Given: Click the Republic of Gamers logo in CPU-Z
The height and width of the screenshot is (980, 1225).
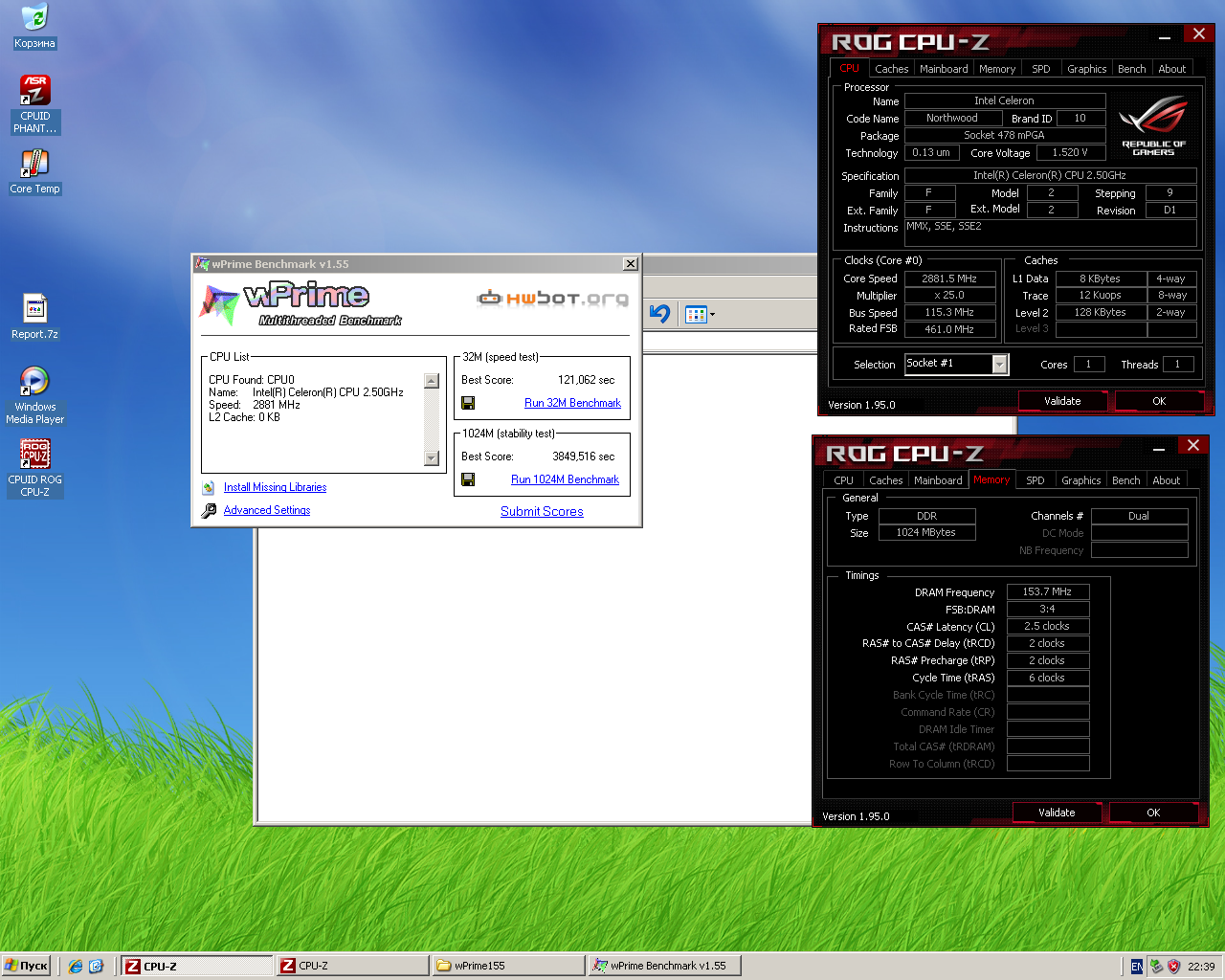Looking at the screenshot, I should pyautogui.click(x=1153, y=125).
